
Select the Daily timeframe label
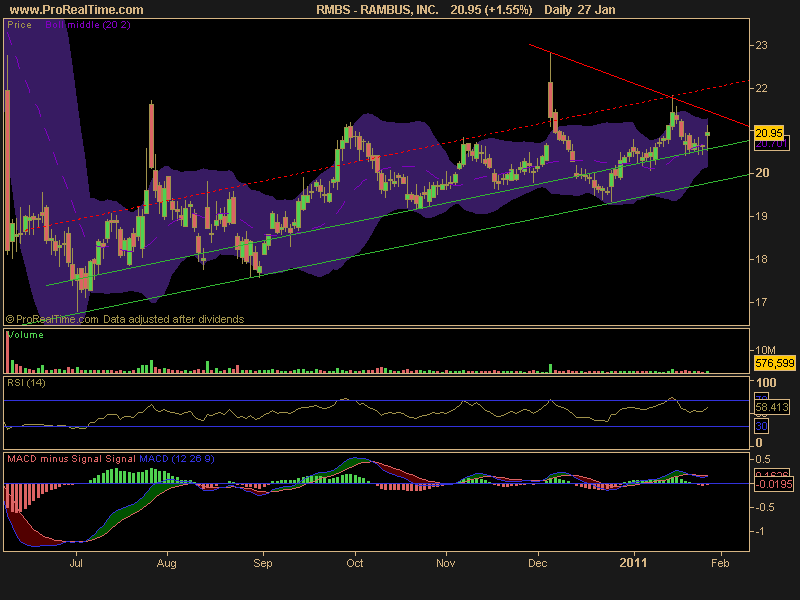(x=558, y=10)
